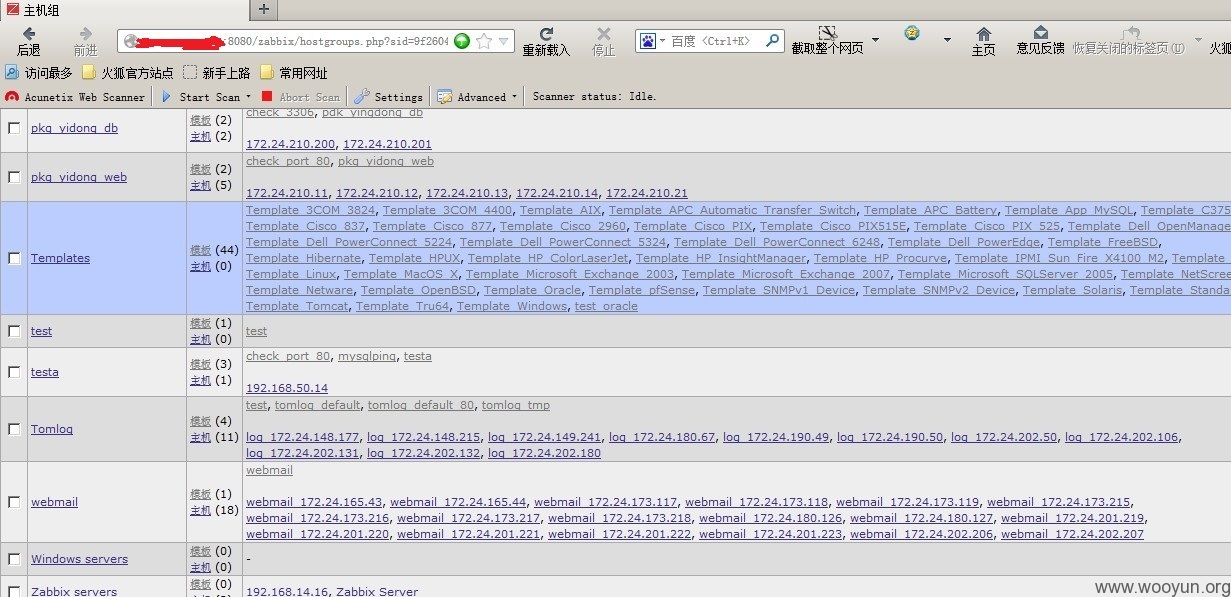Open the pkg_yidong_web host group

[79, 177]
